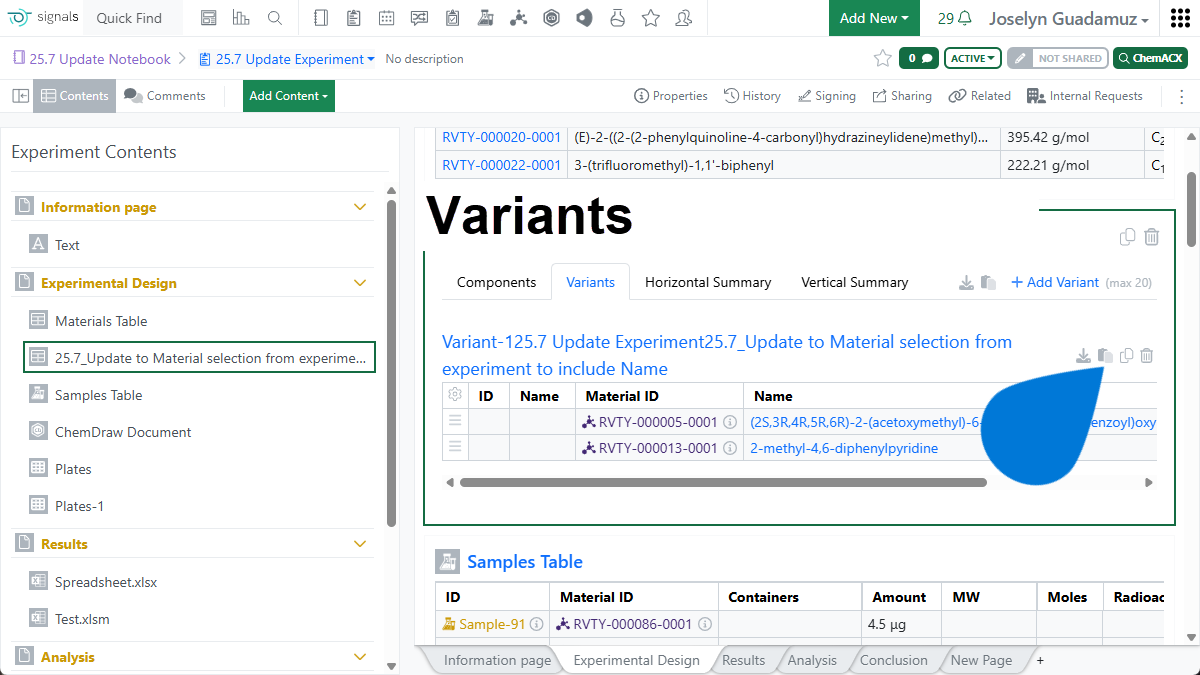
Task: Collapse the Experimental Design section
Action: [360, 283]
